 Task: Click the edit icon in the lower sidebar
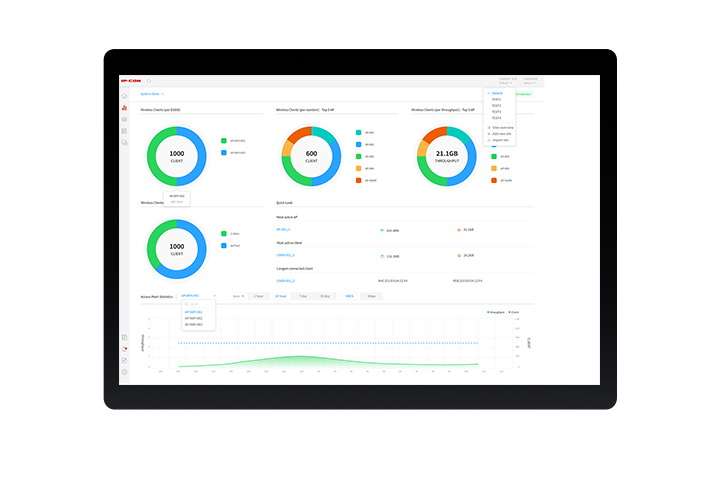click(124, 361)
